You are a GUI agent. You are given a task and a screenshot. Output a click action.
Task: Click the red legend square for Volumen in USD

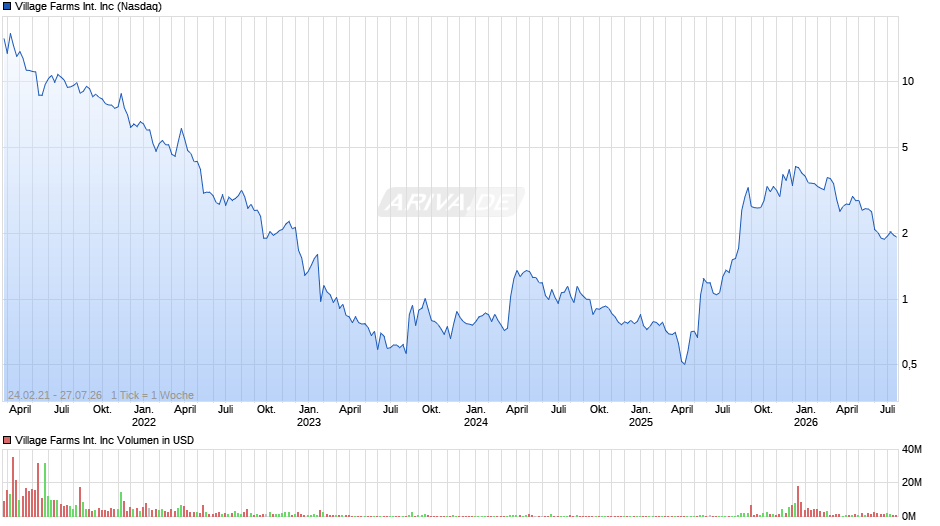coord(7,440)
